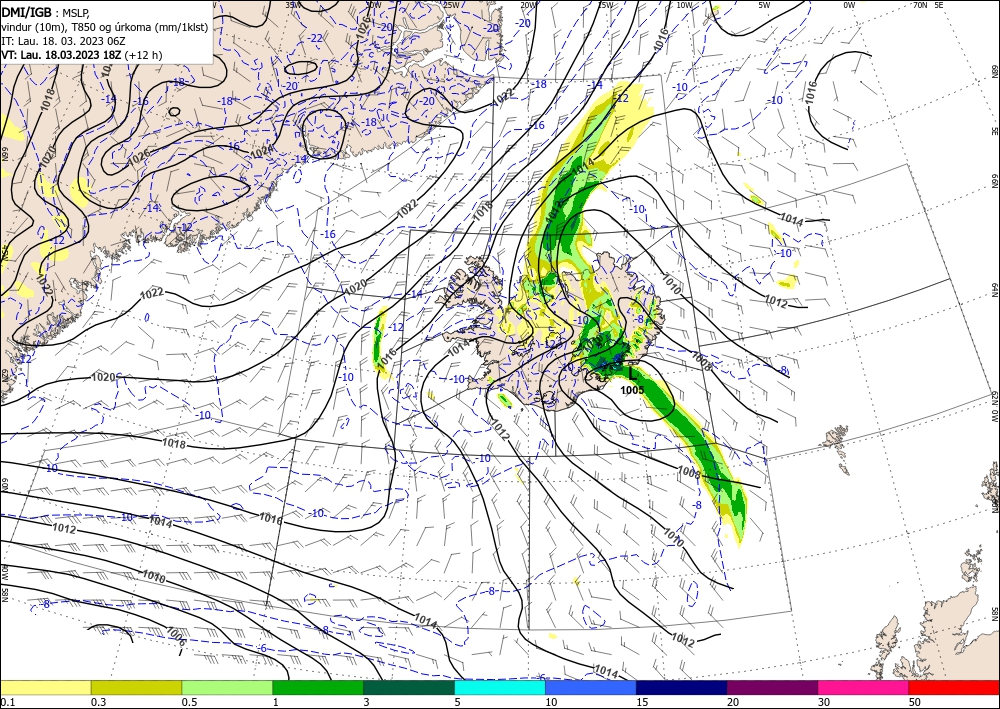Image resolution: width=1000 pixels, height=709 pixels.
Task: Click the light green 0.5–1 legend swatch
Action: click(227, 687)
